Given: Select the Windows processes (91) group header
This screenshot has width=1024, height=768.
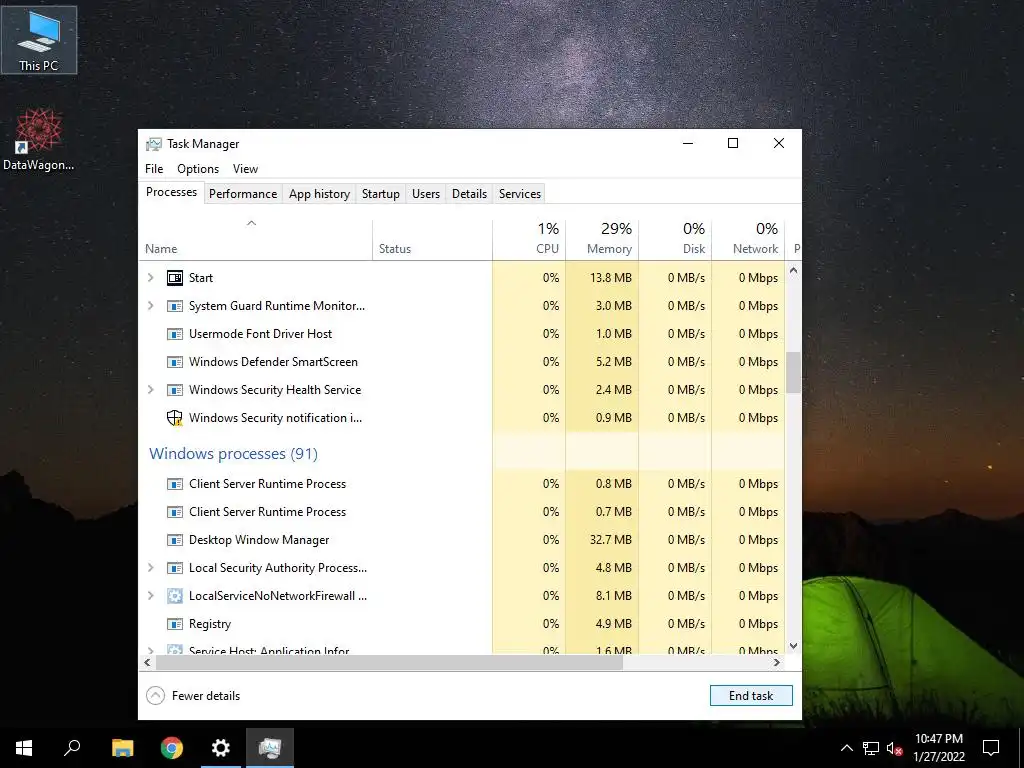Looking at the screenshot, I should (x=233, y=454).
